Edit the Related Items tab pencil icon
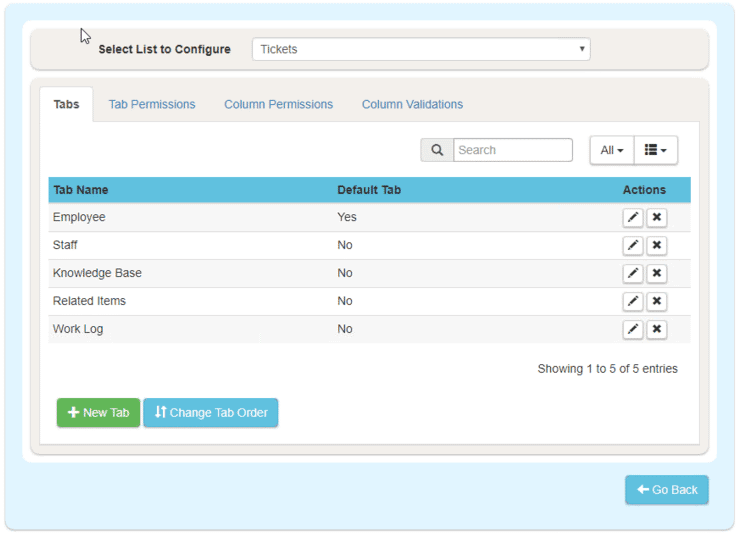Screen dimensions: 744x539 point(632,301)
